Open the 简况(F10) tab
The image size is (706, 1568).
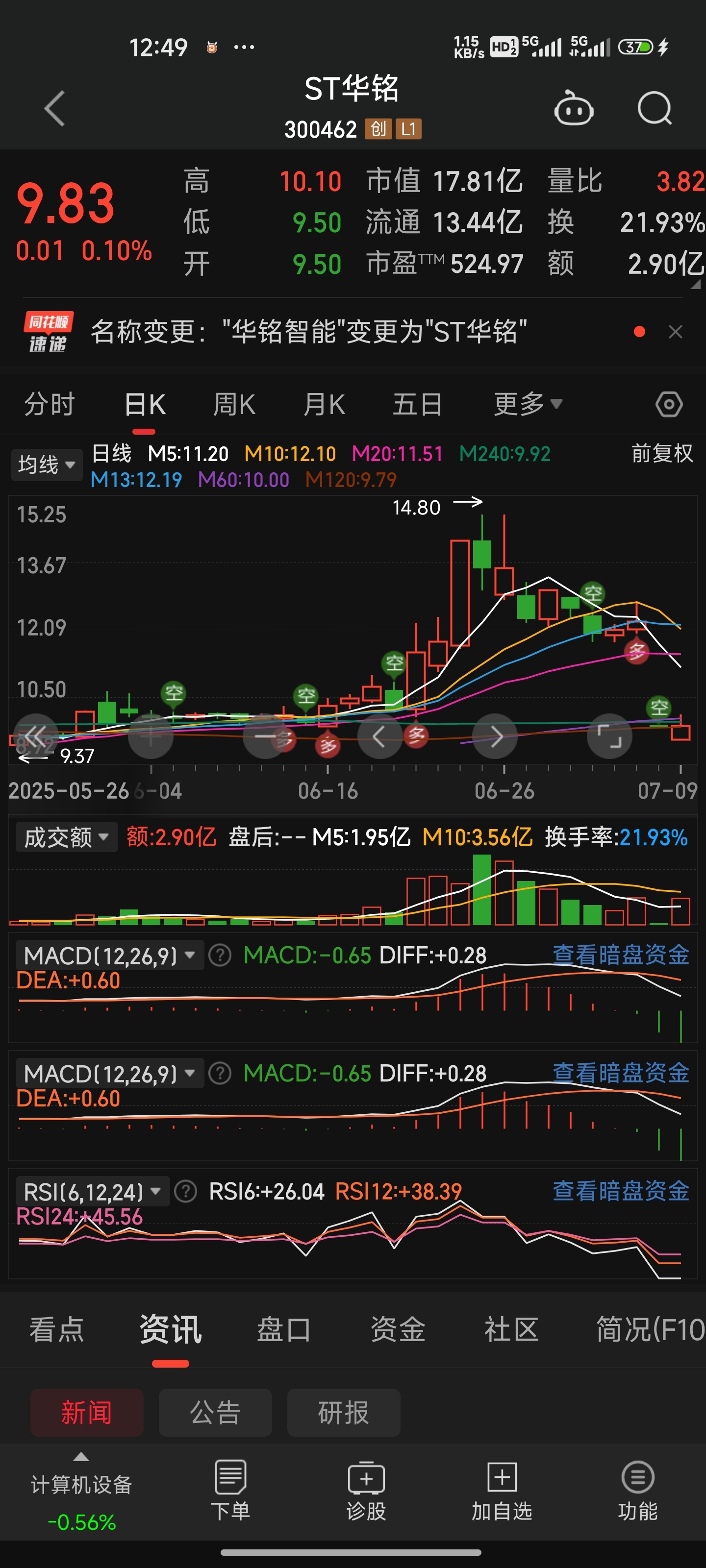click(651, 1329)
